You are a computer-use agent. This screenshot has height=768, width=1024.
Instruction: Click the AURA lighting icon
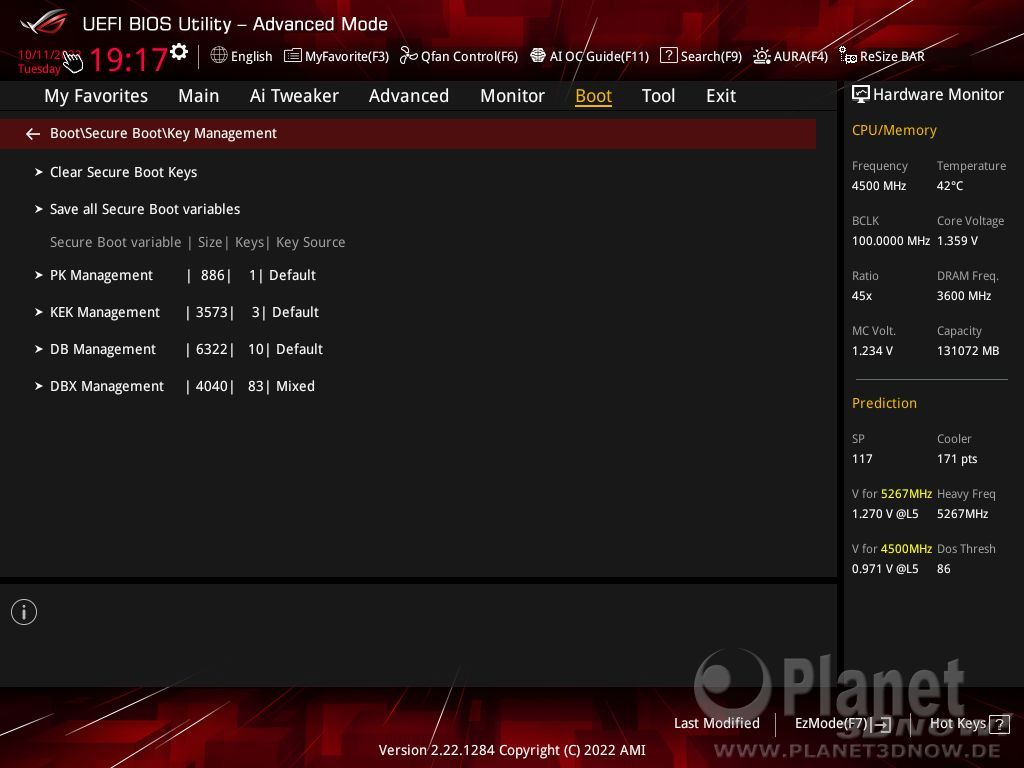[x=761, y=56]
